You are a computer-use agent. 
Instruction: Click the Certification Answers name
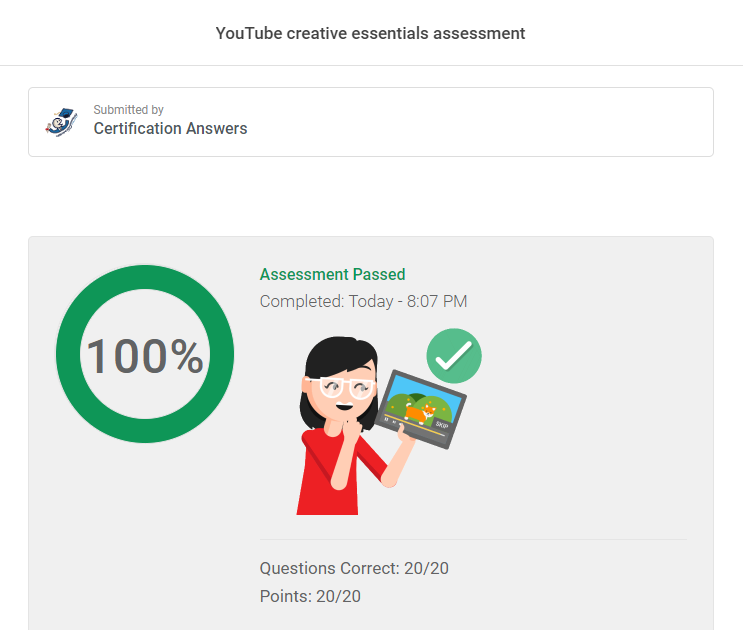[170, 128]
